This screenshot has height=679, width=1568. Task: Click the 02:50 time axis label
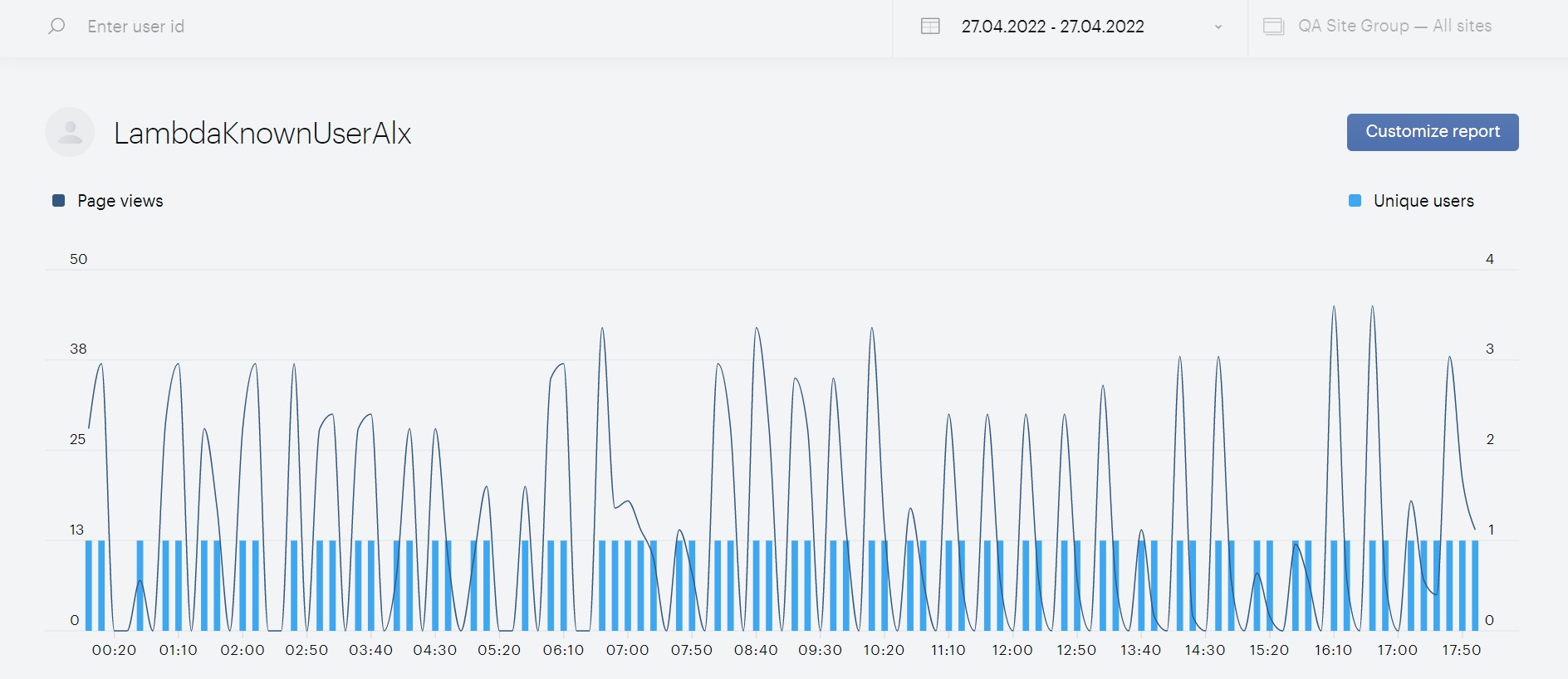point(306,650)
